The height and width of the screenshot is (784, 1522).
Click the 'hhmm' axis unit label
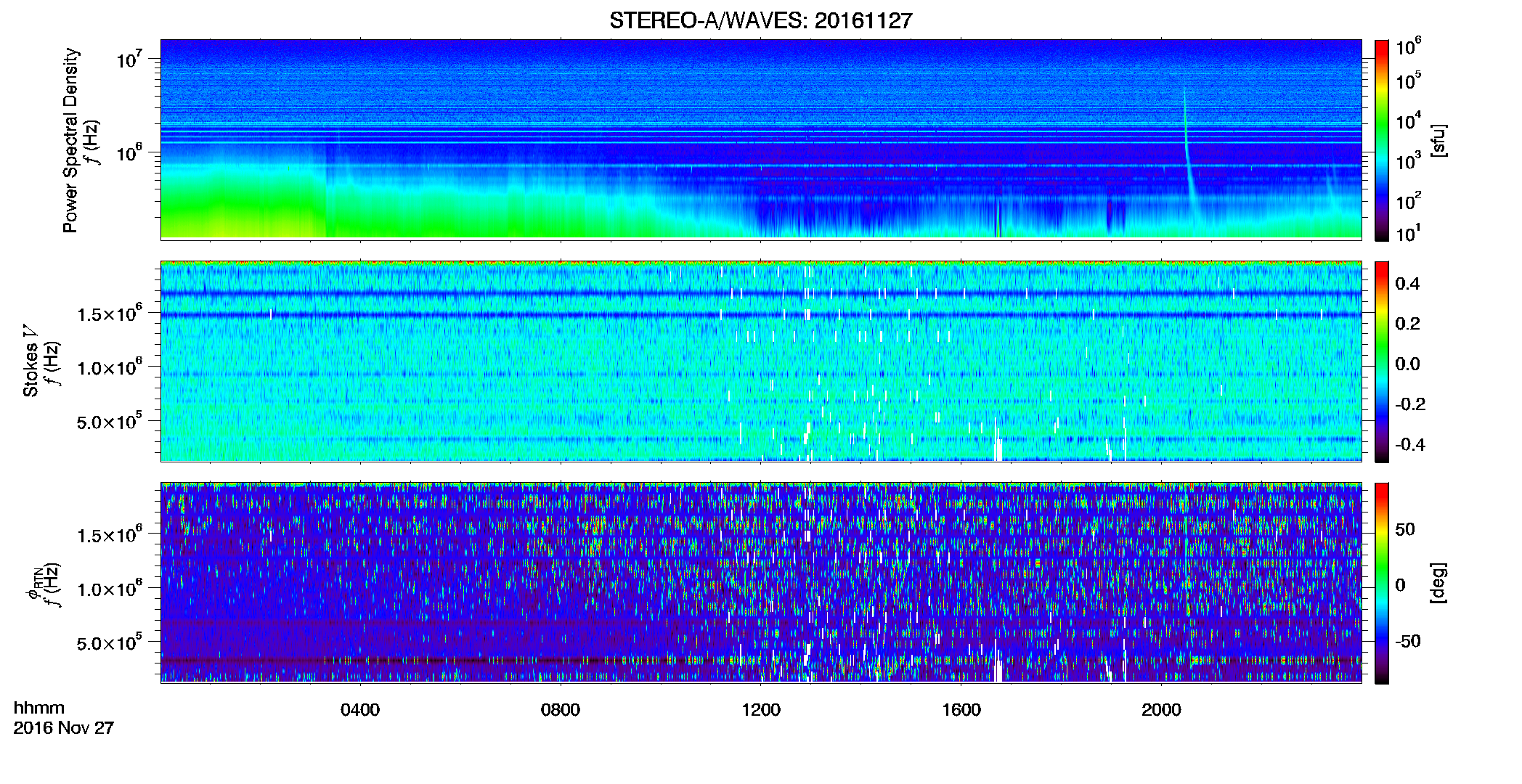point(39,709)
